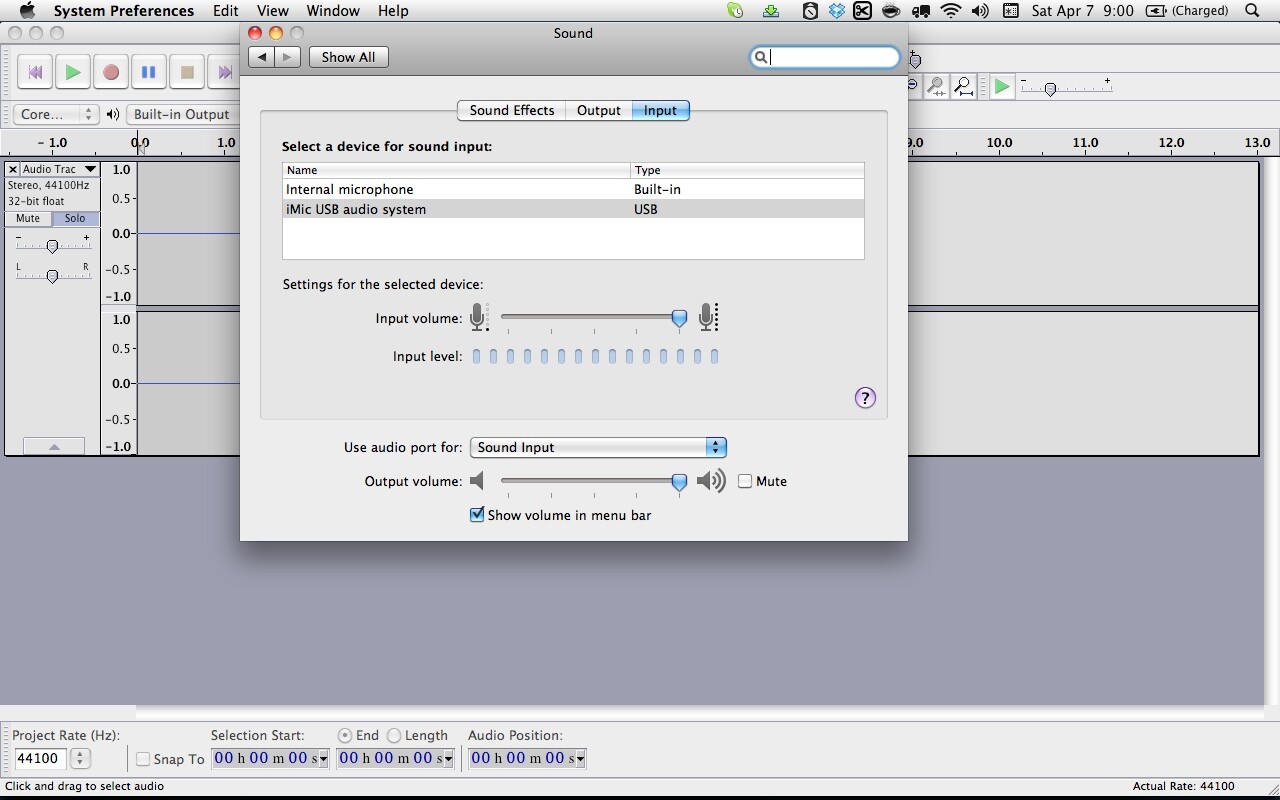Toggle Solo on the Audio Track

point(75,218)
